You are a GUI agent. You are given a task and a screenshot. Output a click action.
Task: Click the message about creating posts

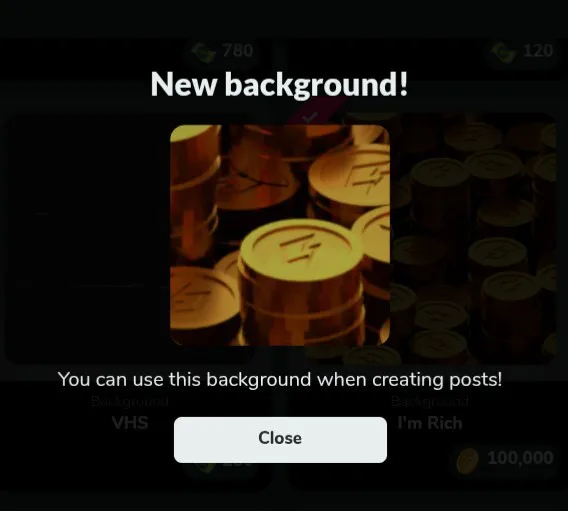[x=280, y=380]
